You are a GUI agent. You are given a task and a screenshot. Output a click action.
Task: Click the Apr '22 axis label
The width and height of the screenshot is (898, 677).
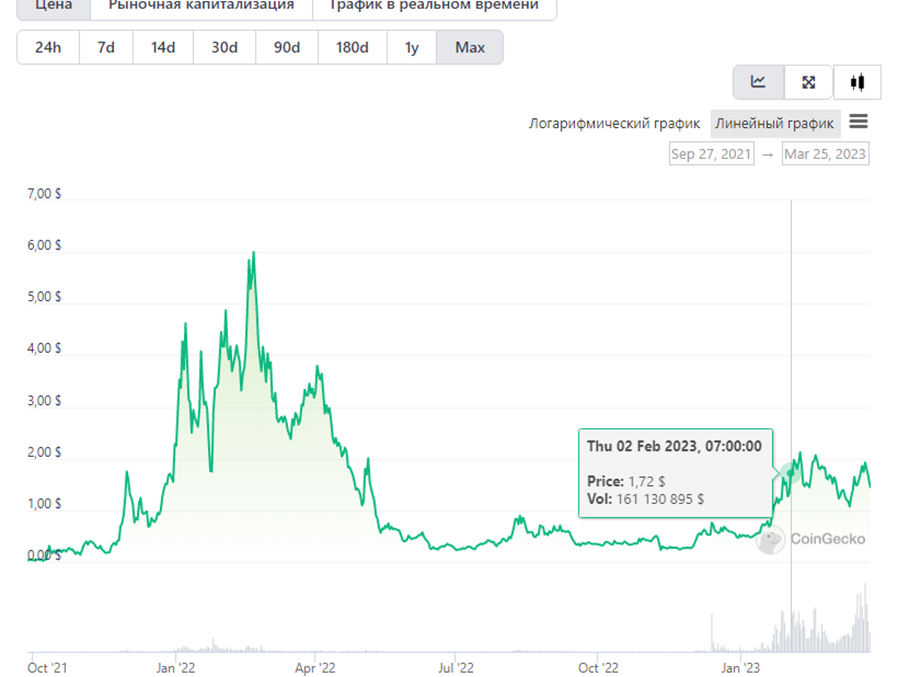click(x=315, y=668)
